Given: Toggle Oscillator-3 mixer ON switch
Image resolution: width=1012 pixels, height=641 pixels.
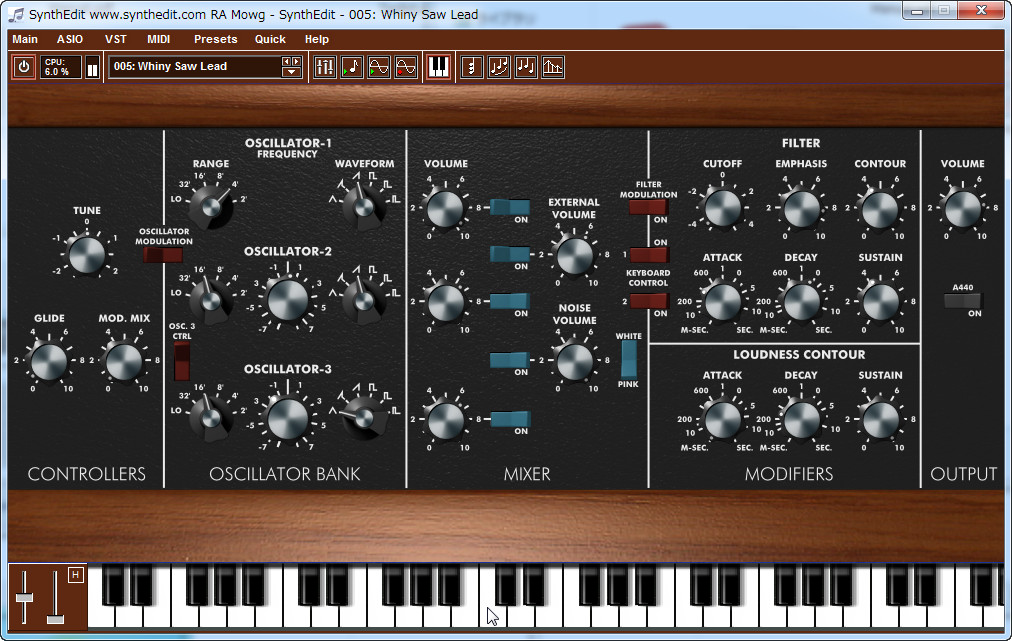Looking at the screenshot, I should tap(510, 419).
